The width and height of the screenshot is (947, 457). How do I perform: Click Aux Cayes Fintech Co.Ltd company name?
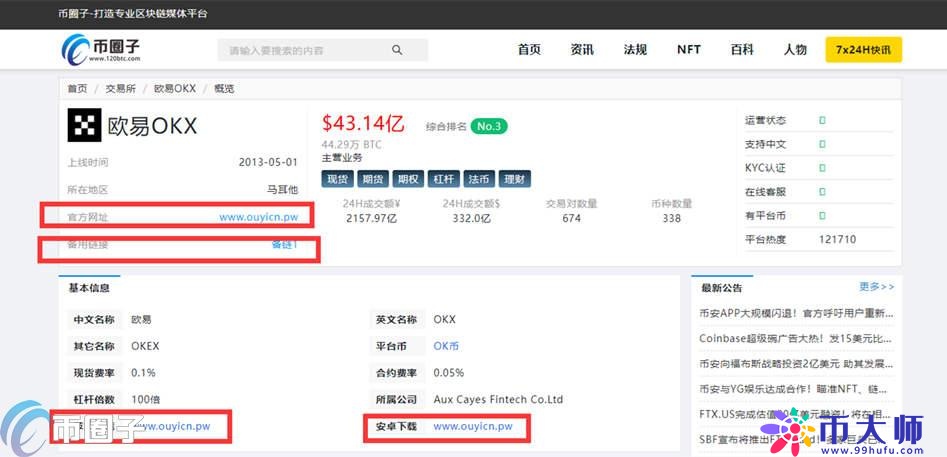click(x=498, y=399)
